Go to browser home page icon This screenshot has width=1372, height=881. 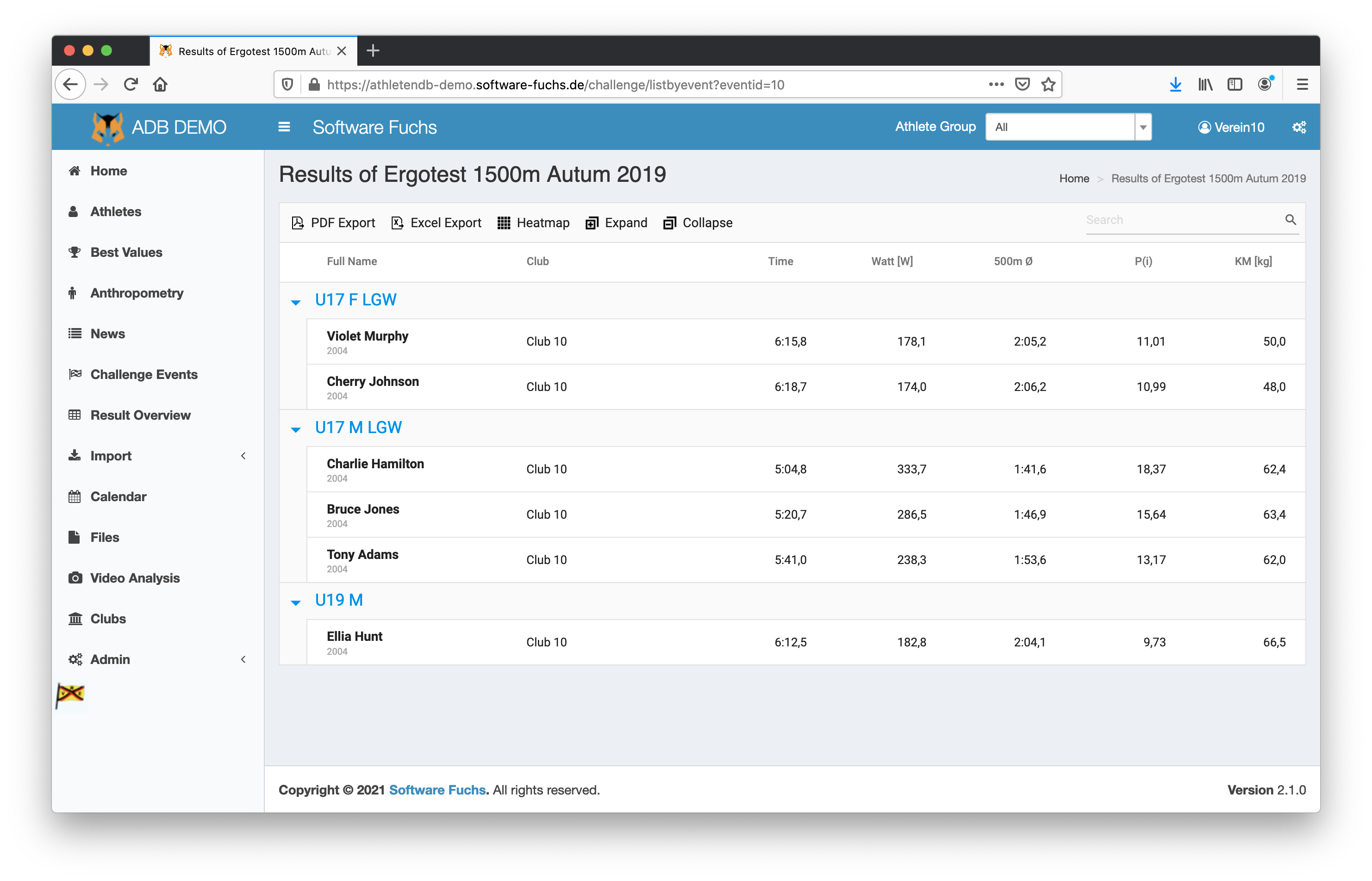pos(160,85)
